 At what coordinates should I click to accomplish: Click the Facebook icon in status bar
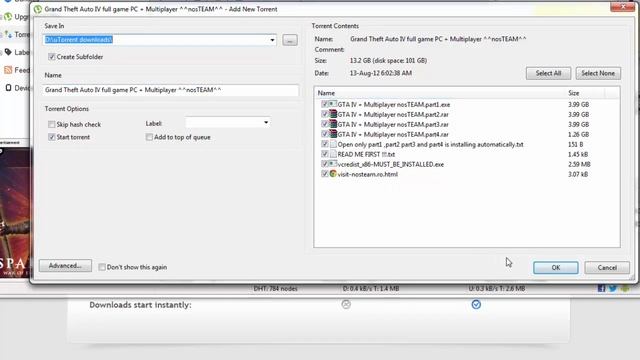tap(602, 288)
